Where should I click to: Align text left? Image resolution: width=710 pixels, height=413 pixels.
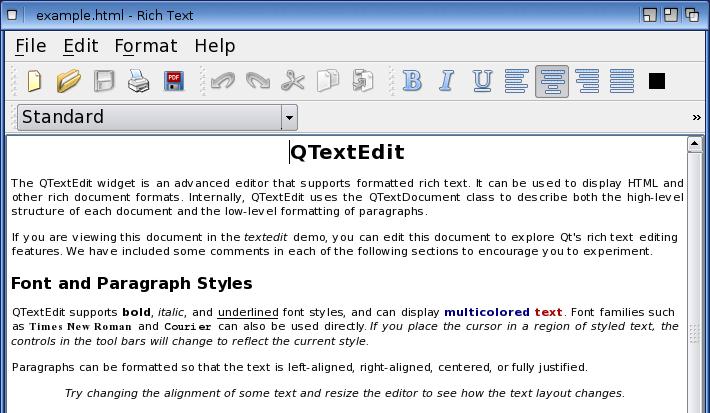(517, 82)
